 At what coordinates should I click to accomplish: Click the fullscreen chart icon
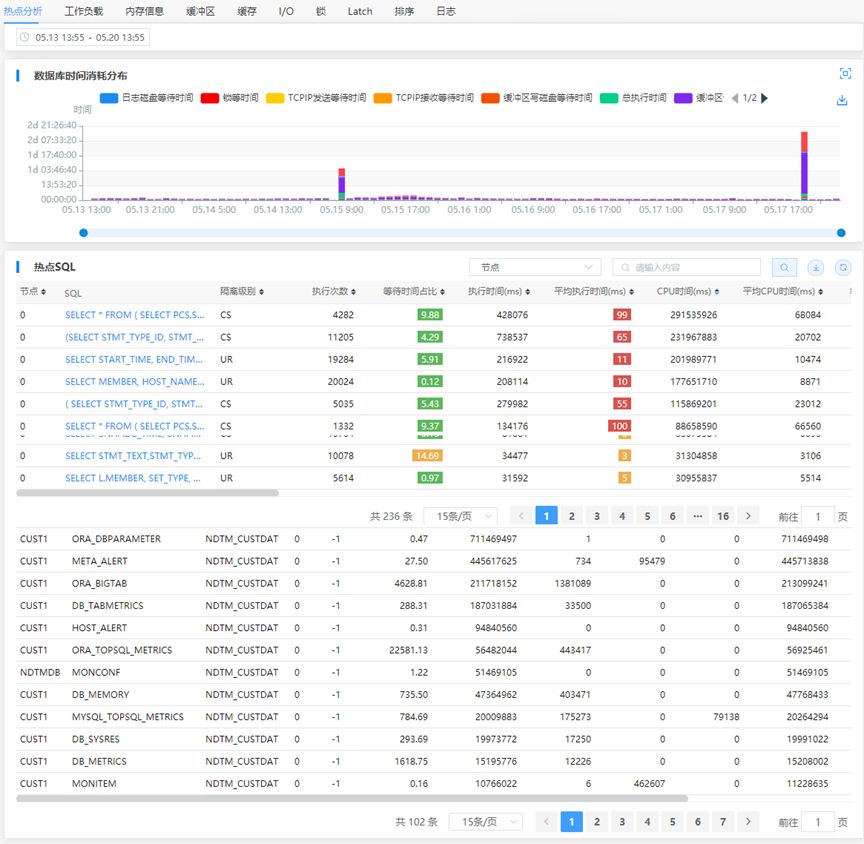click(x=845, y=73)
